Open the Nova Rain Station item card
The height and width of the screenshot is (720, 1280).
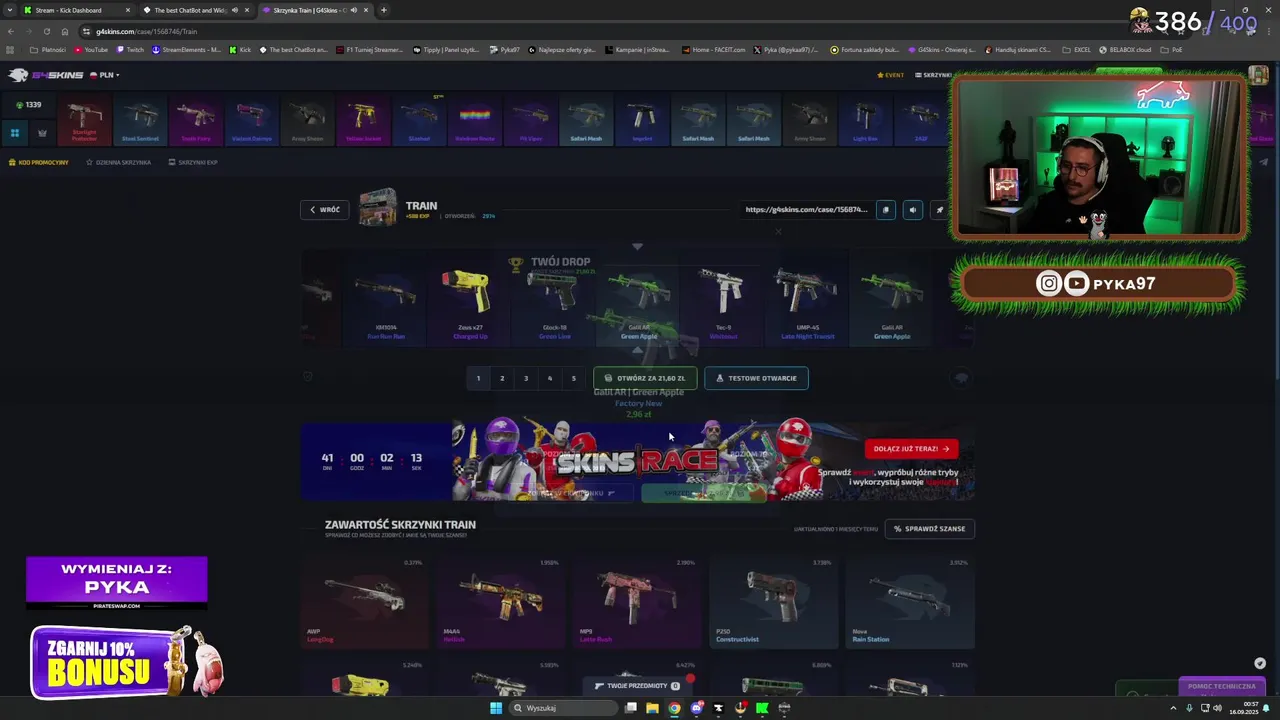point(909,602)
